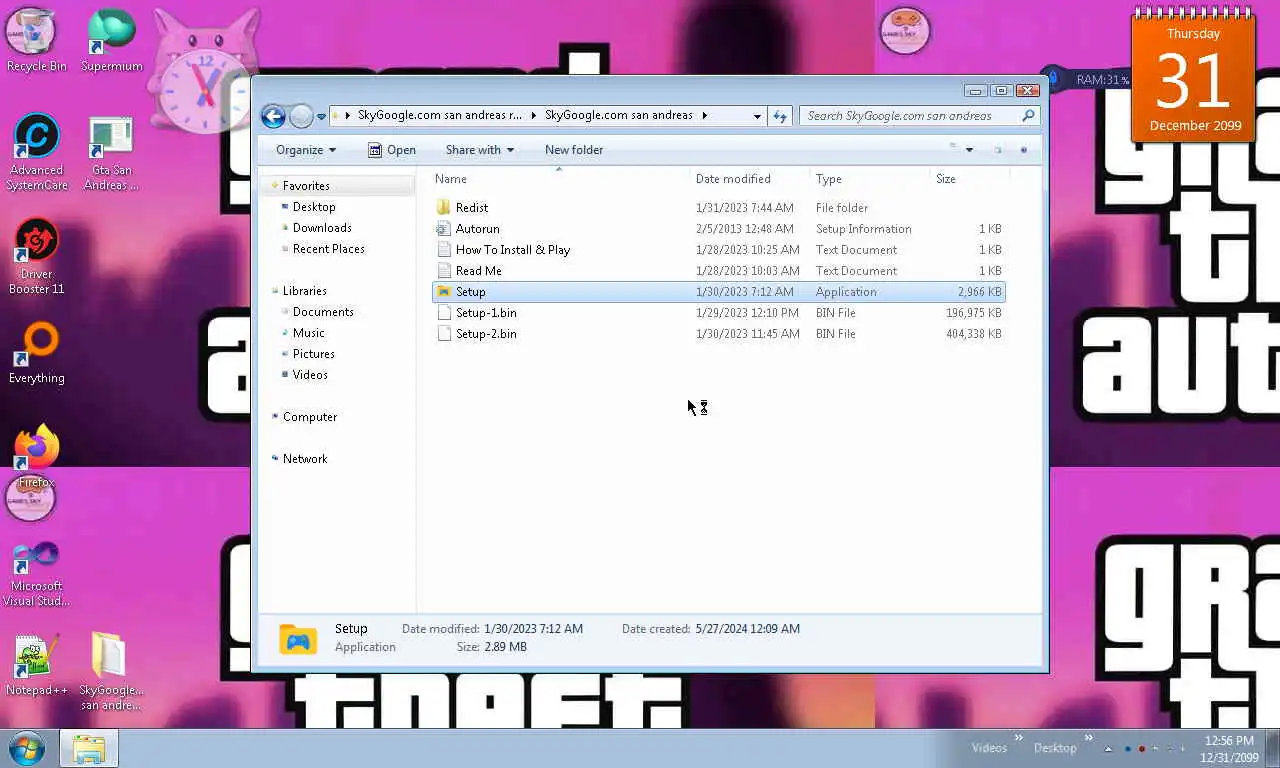Click New folder in the toolbar

(x=574, y=150)
